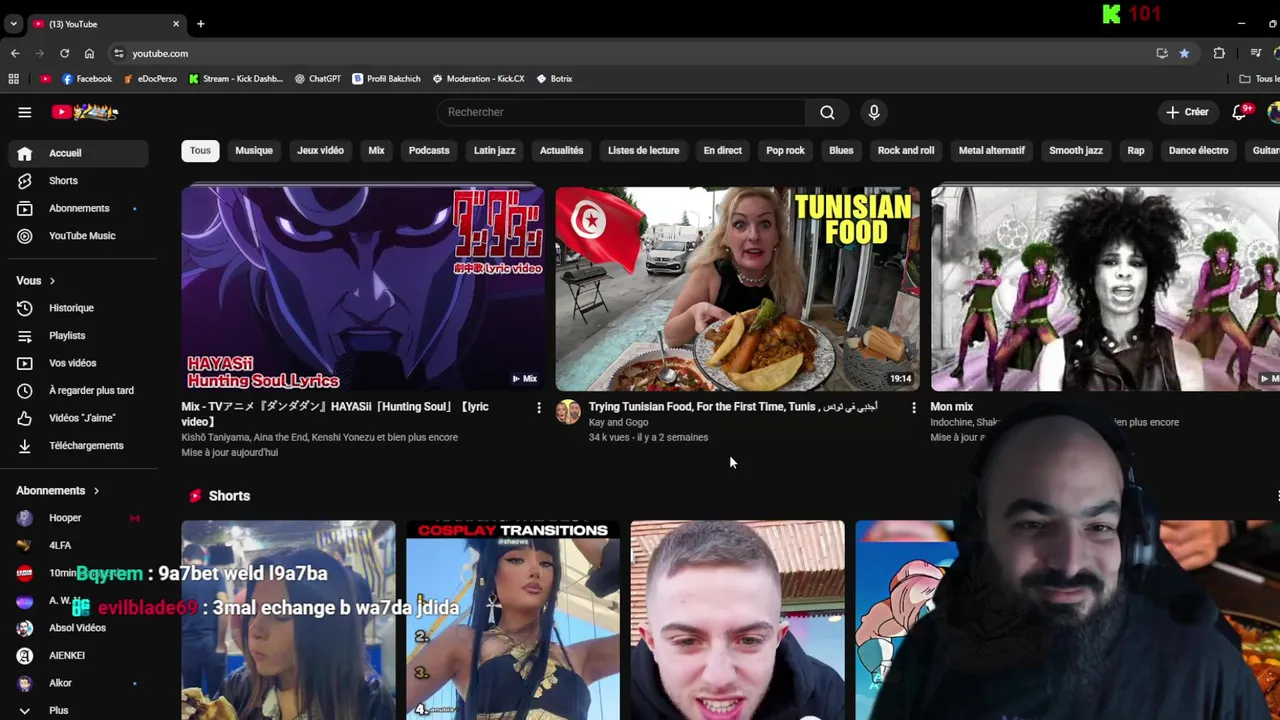Select the Listes de lecture chip
Image resolution: width=1280 pixels, height=720 pixels.
tap(643, 150)
